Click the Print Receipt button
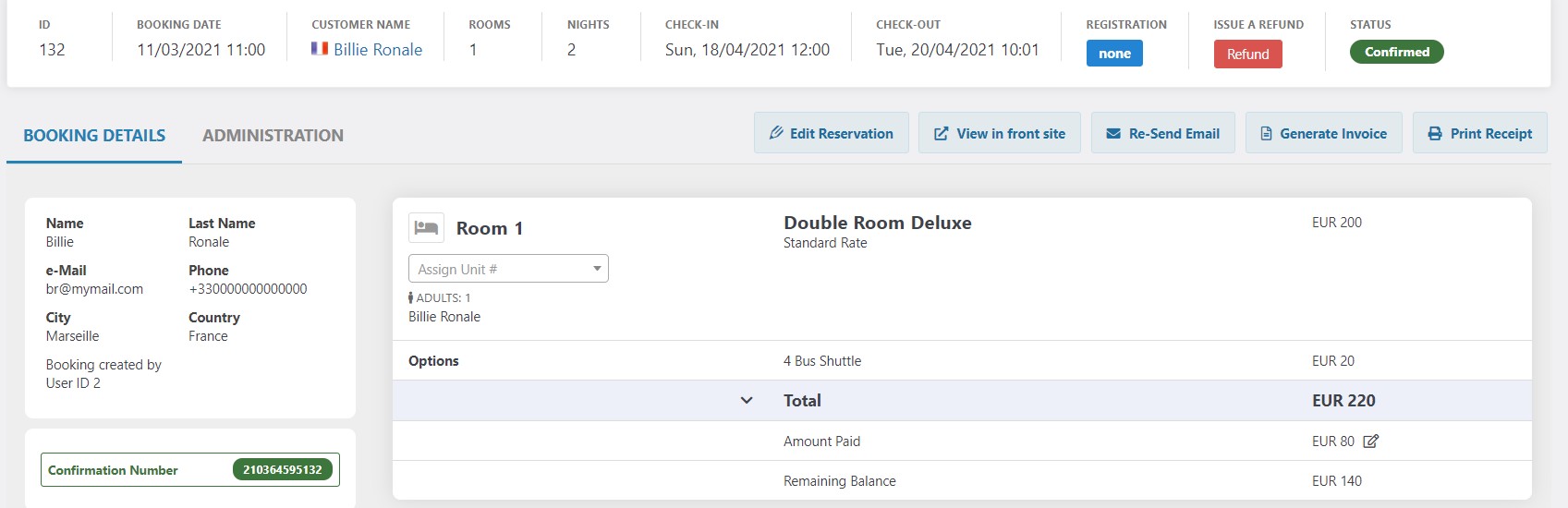Viewport: 1568px width, 508px height. pyautogui.click(x=1479, y=133)
